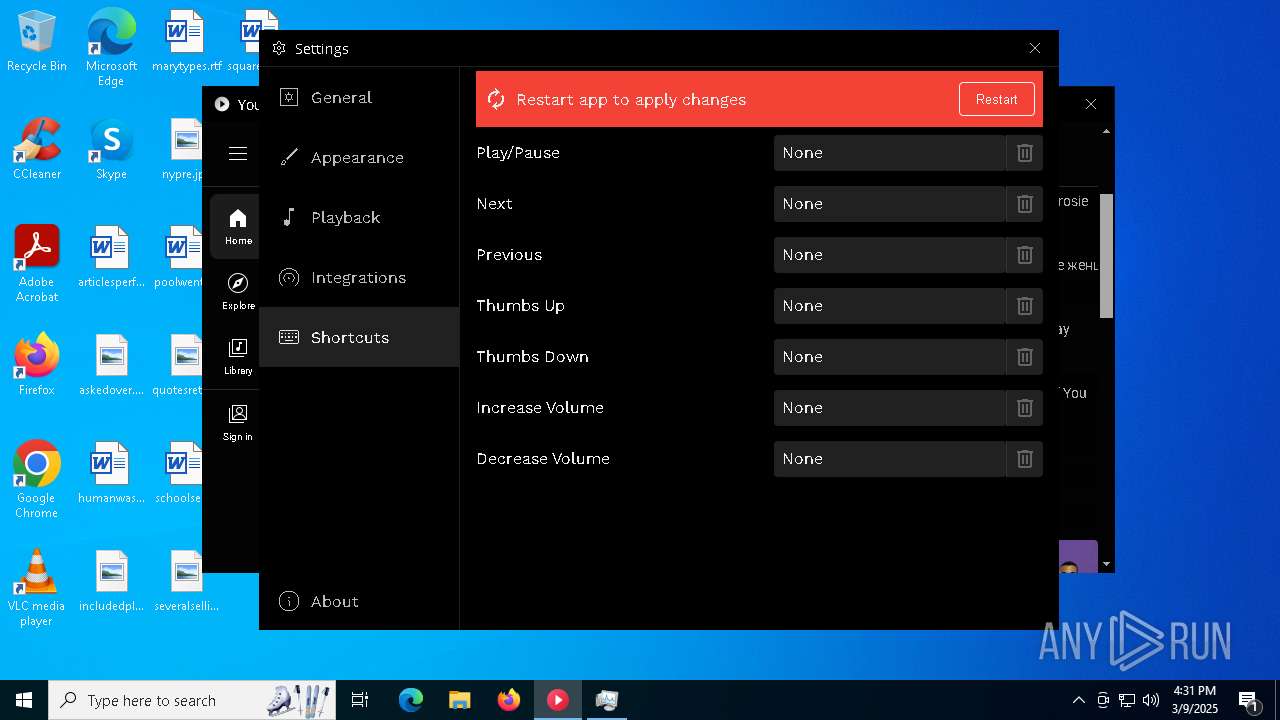Open hamburger menu in YouTube Music window
This screenshot has height=720, width=1280.
tap(238, 153)
